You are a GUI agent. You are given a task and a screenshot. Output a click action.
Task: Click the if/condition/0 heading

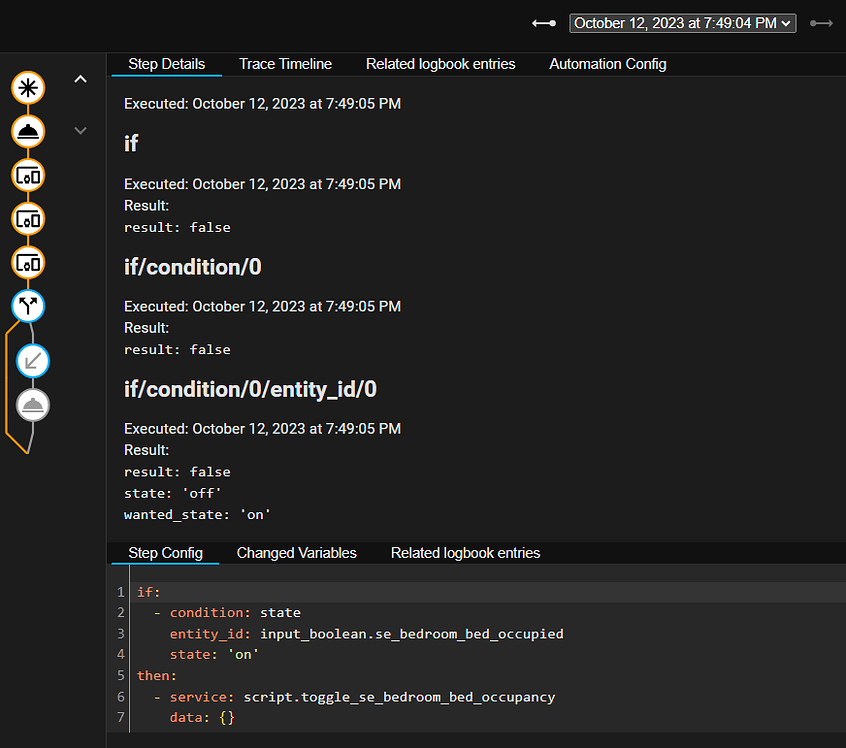coord(192,267)
